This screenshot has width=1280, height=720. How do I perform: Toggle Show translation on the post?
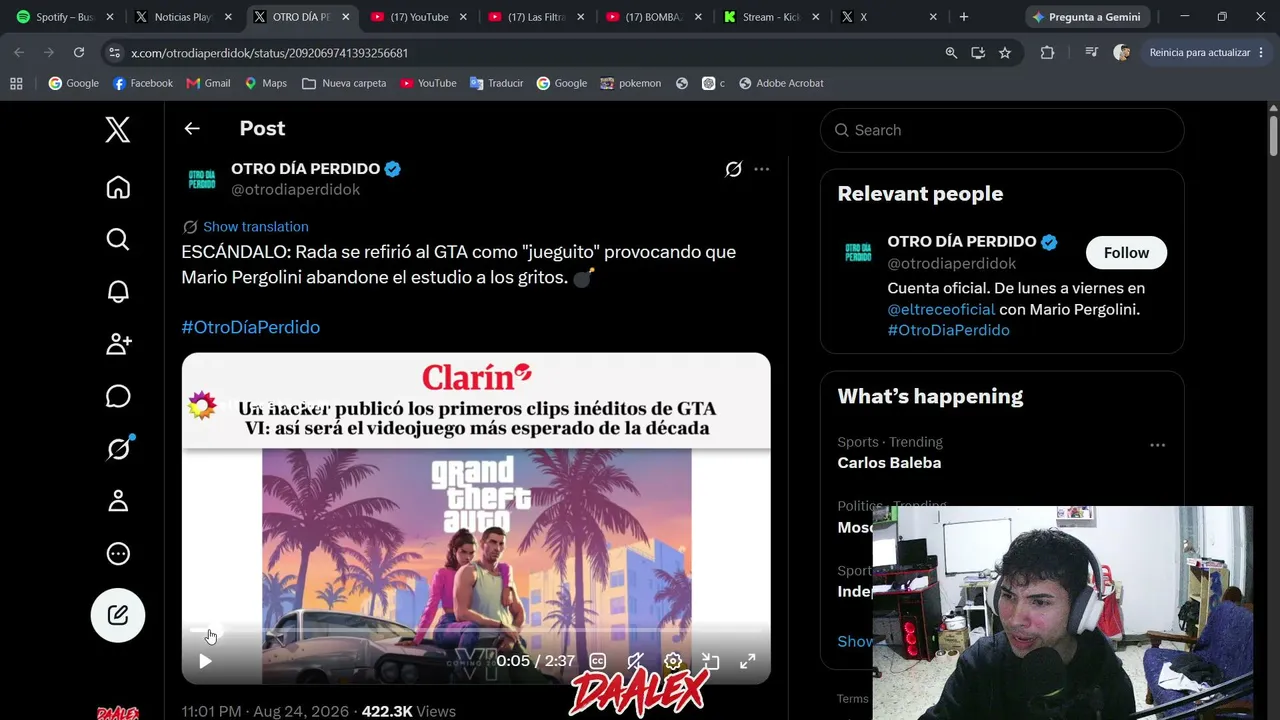[x=245, y=227]
